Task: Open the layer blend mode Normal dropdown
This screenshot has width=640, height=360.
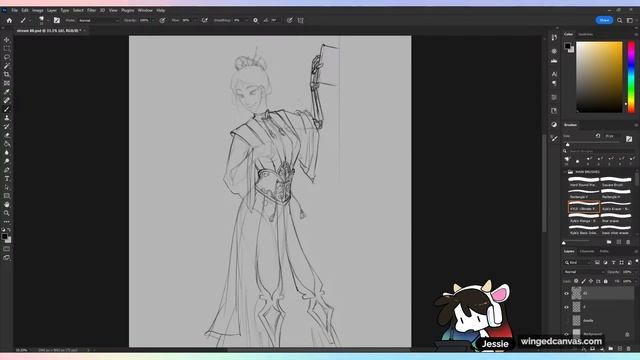Action: tap(584, 272)
